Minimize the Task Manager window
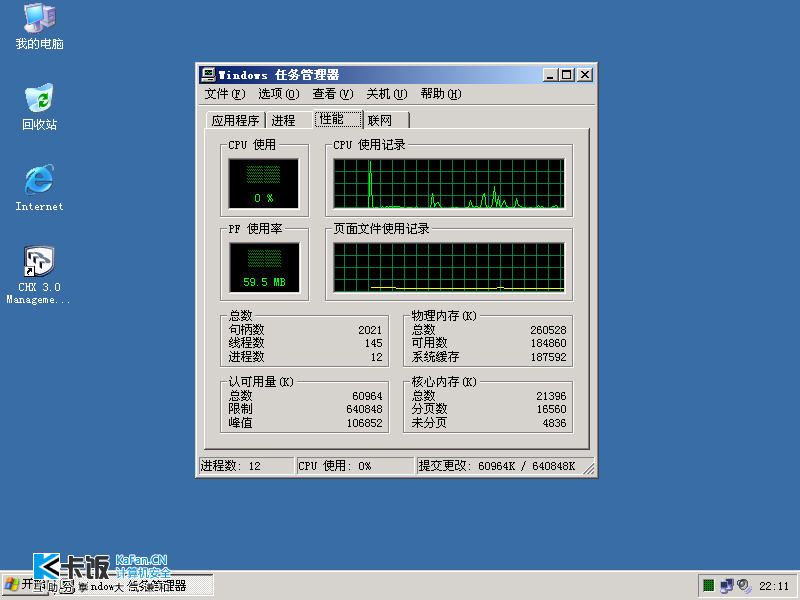This screenshot has width=800, height=600. tap(550, 75)
